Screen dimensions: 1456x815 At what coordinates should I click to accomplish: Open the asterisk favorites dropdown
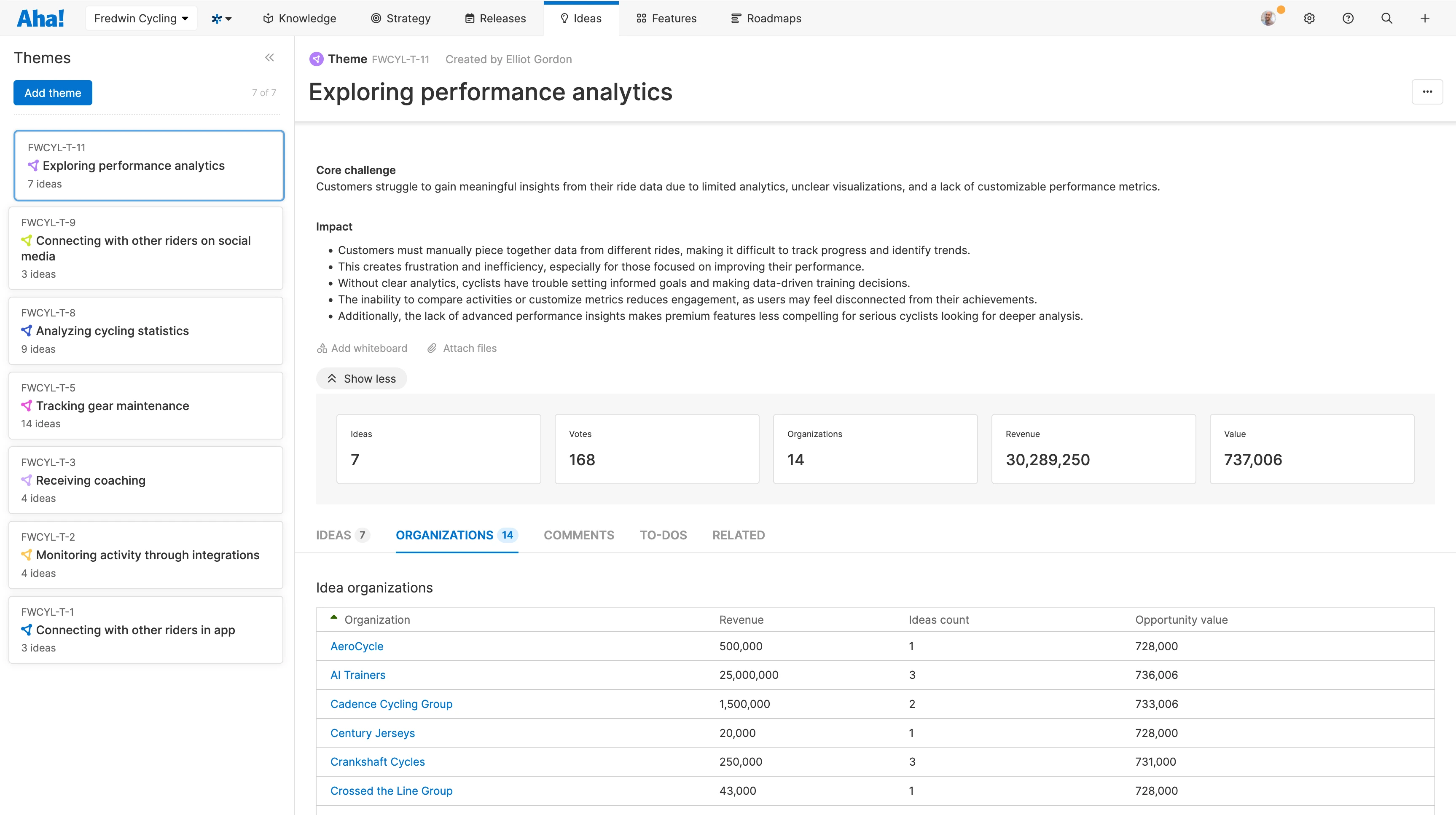222,19
